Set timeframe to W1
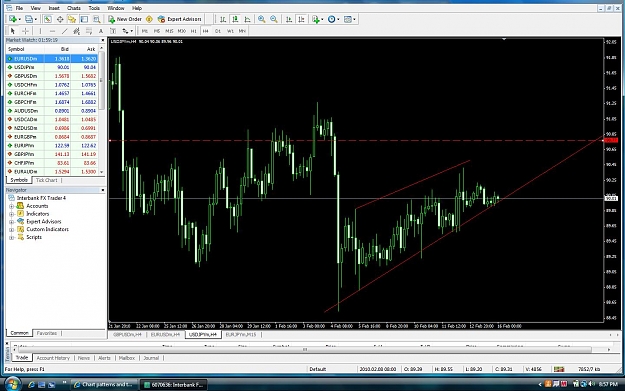 coord(230,31)
